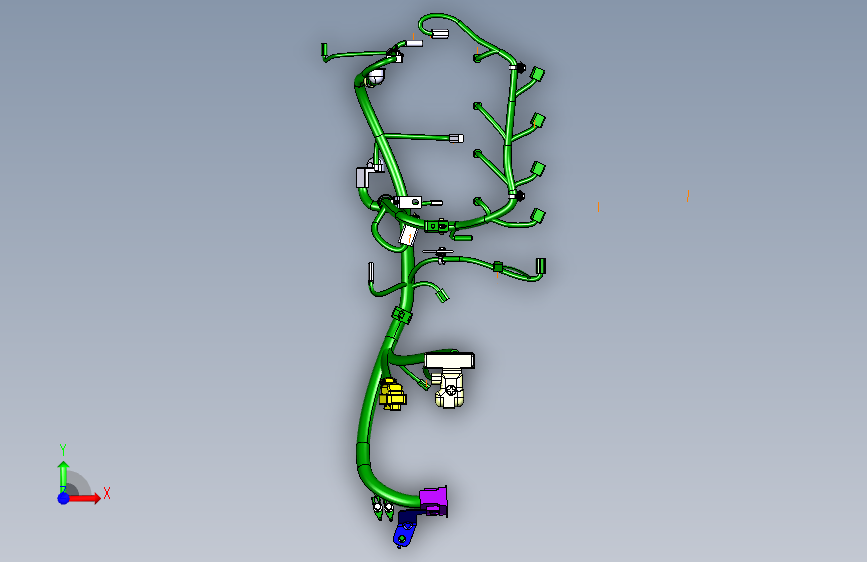867x562 pixels.
Task: Select the gray L-shaped connector on the harness
Action: click(x=364, y=176)
